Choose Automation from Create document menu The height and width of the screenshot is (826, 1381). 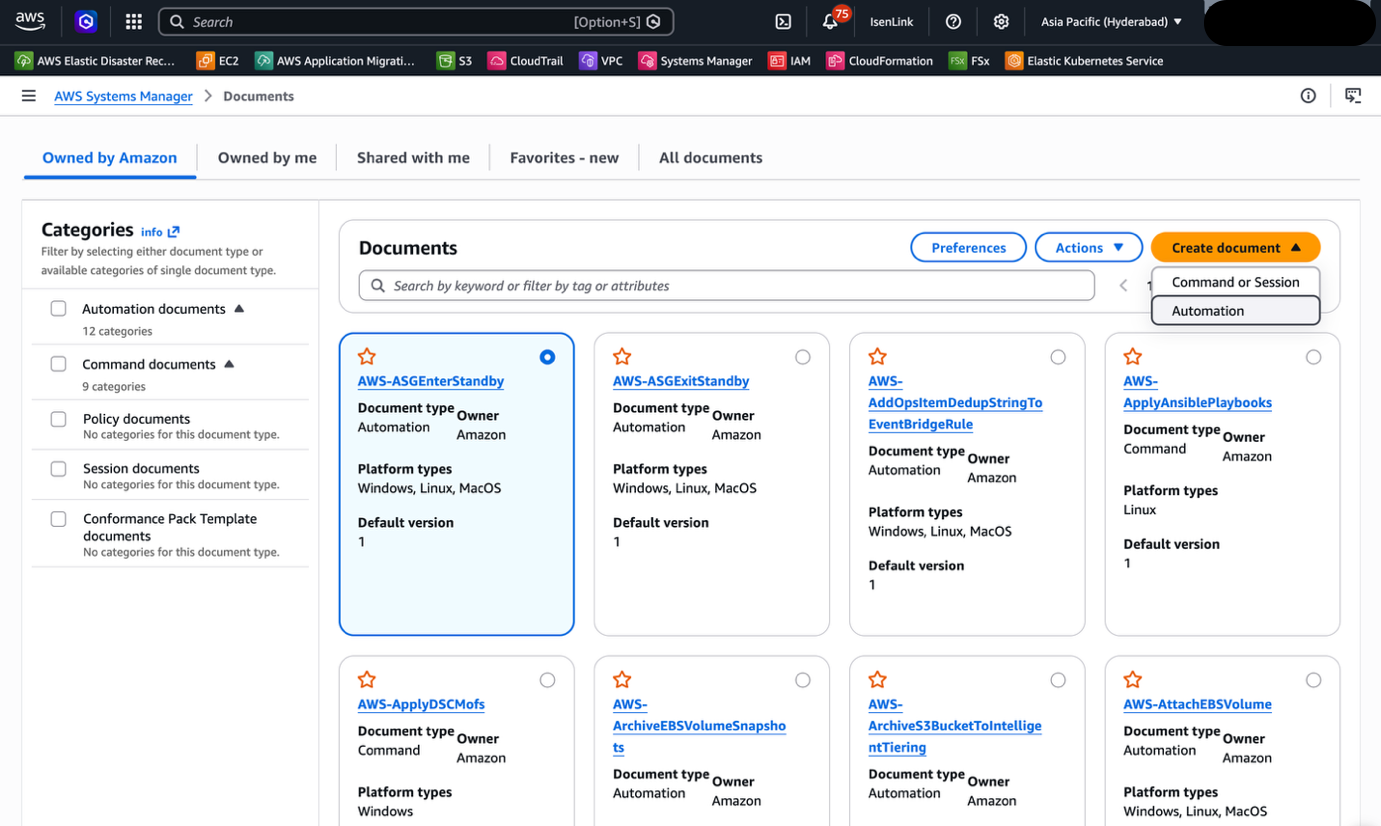coord(1235,311)
